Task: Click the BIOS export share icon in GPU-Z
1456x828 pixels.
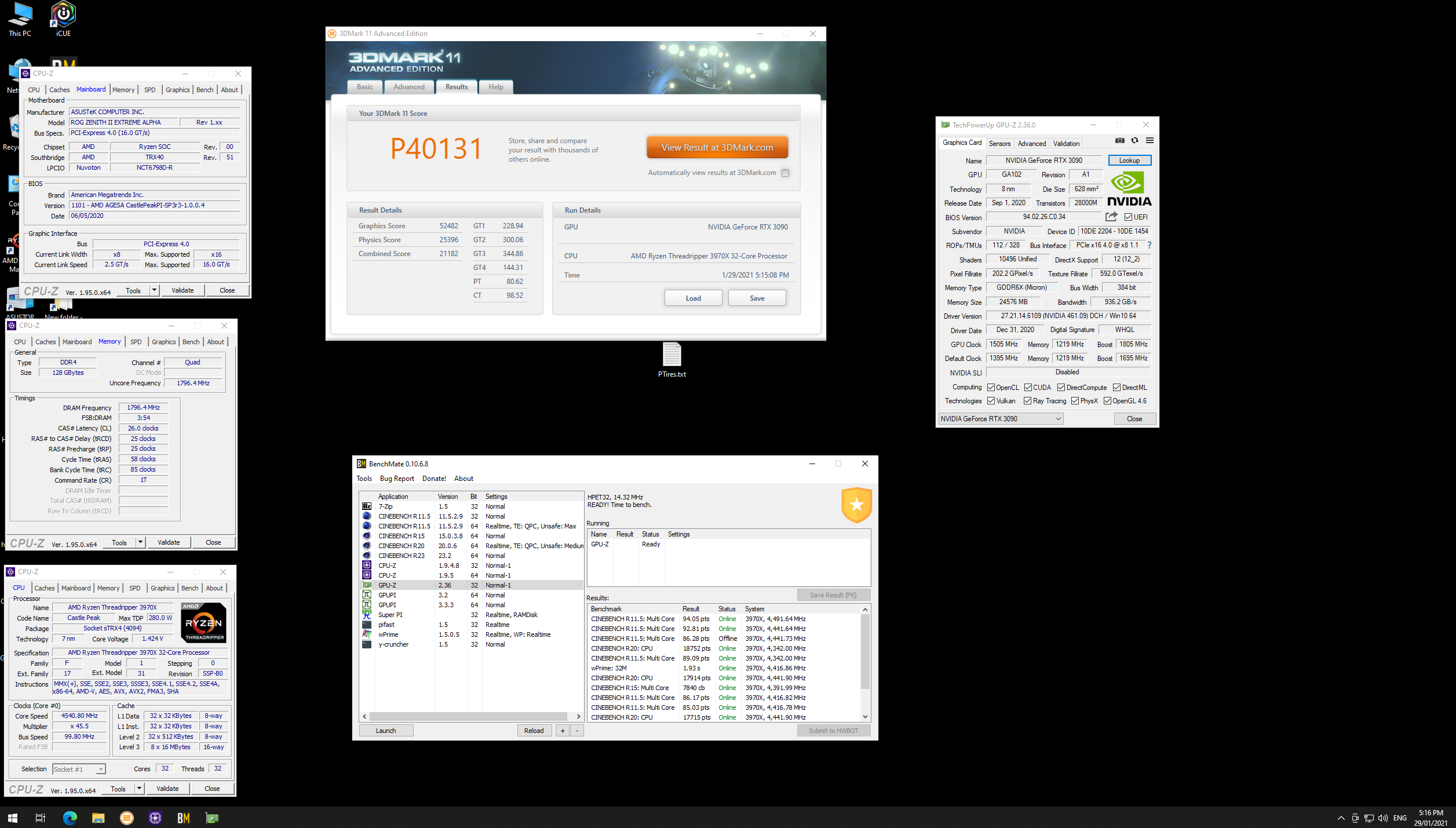Action: click(1111, 217)
